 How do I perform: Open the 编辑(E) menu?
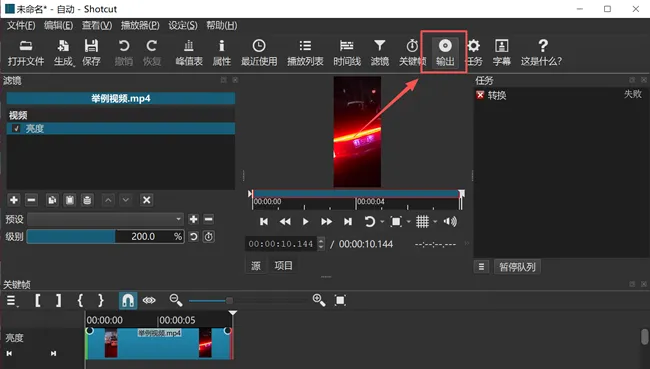(x=58, y=26)
